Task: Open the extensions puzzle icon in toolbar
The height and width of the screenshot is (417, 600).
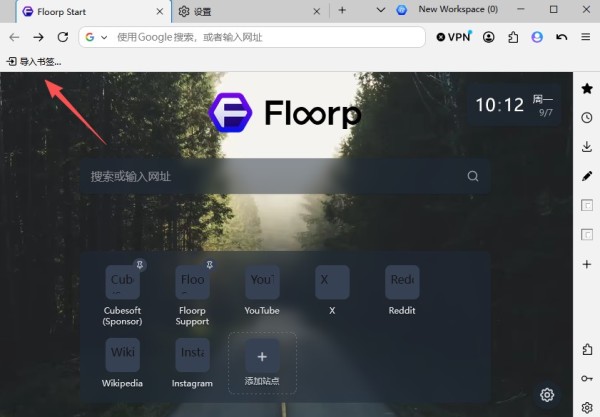Action: pos(513,37)
